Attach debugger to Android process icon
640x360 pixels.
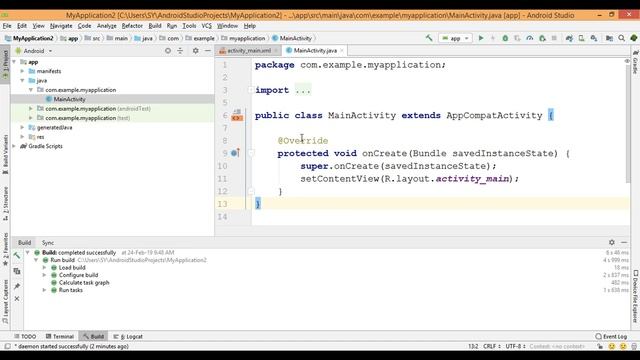coord(542,38)
